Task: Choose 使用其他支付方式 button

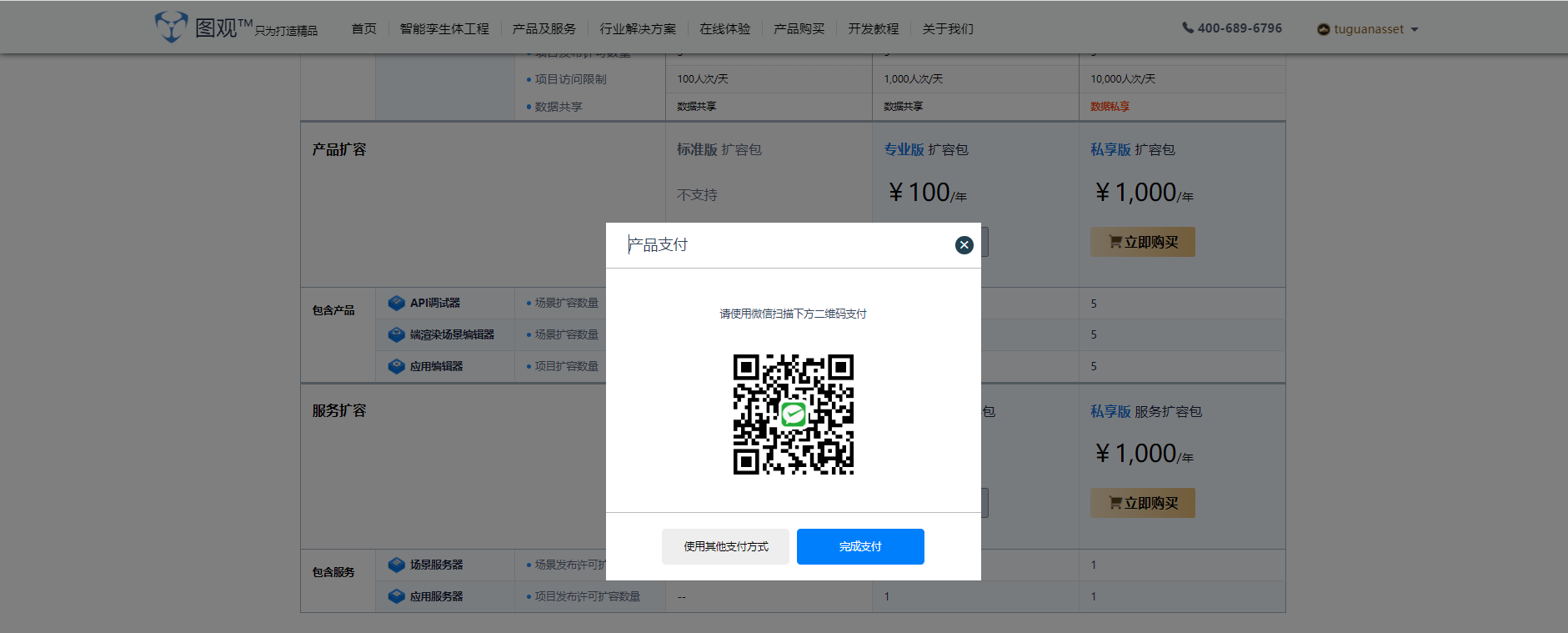Action: (x=725, y=546)
